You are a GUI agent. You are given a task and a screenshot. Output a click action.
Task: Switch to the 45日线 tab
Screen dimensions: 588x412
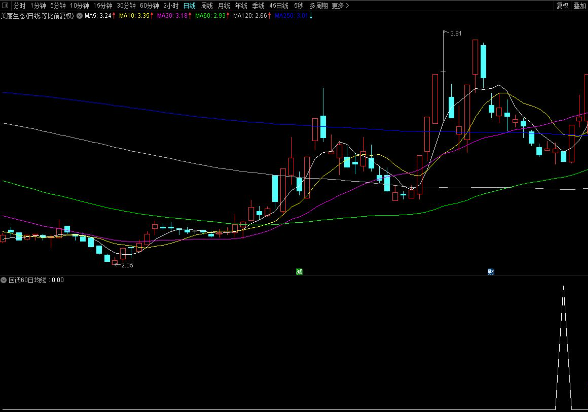[279, 6]
